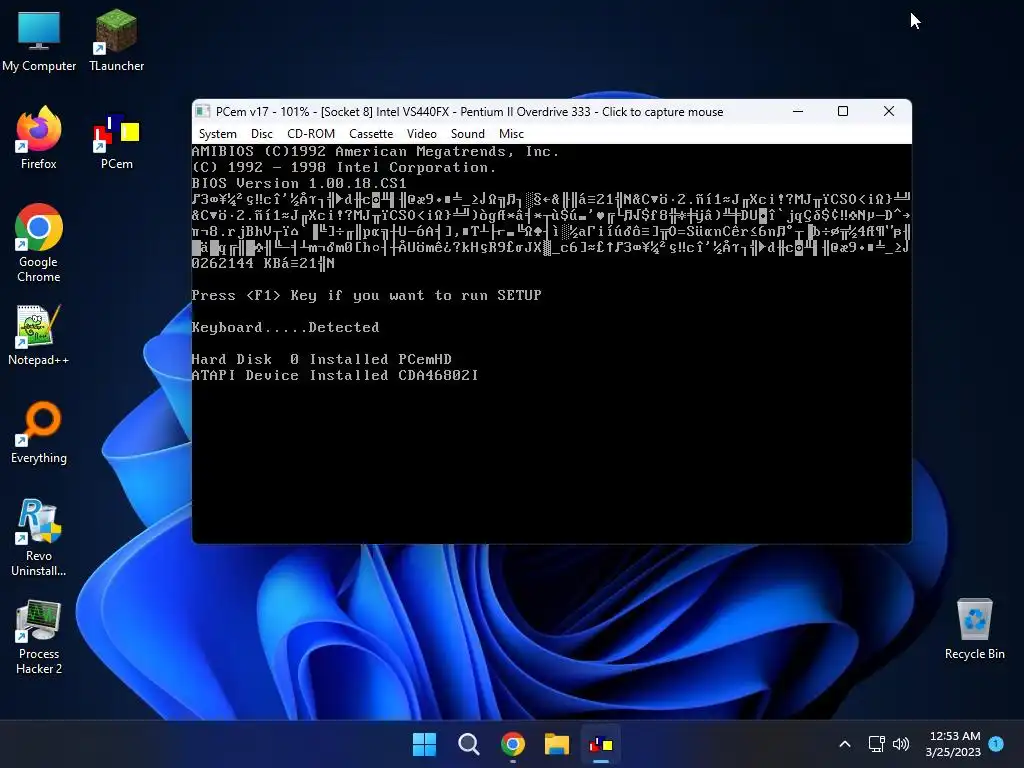Viewport: 1024px width, 768px height.
Task: Select the PCem desktop shortcut
Action: 116,140
